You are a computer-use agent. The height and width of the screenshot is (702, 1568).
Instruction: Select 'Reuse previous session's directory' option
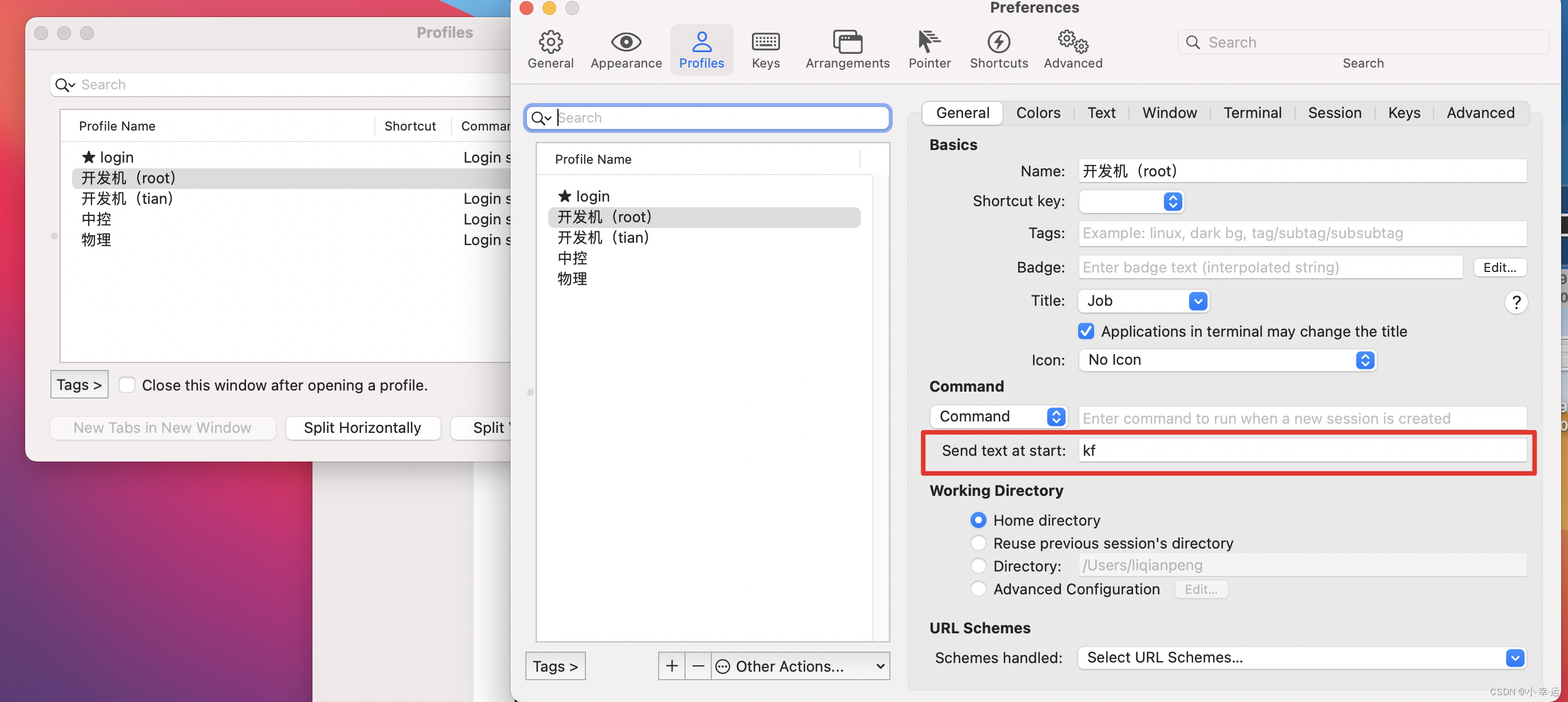pos(977,542)
